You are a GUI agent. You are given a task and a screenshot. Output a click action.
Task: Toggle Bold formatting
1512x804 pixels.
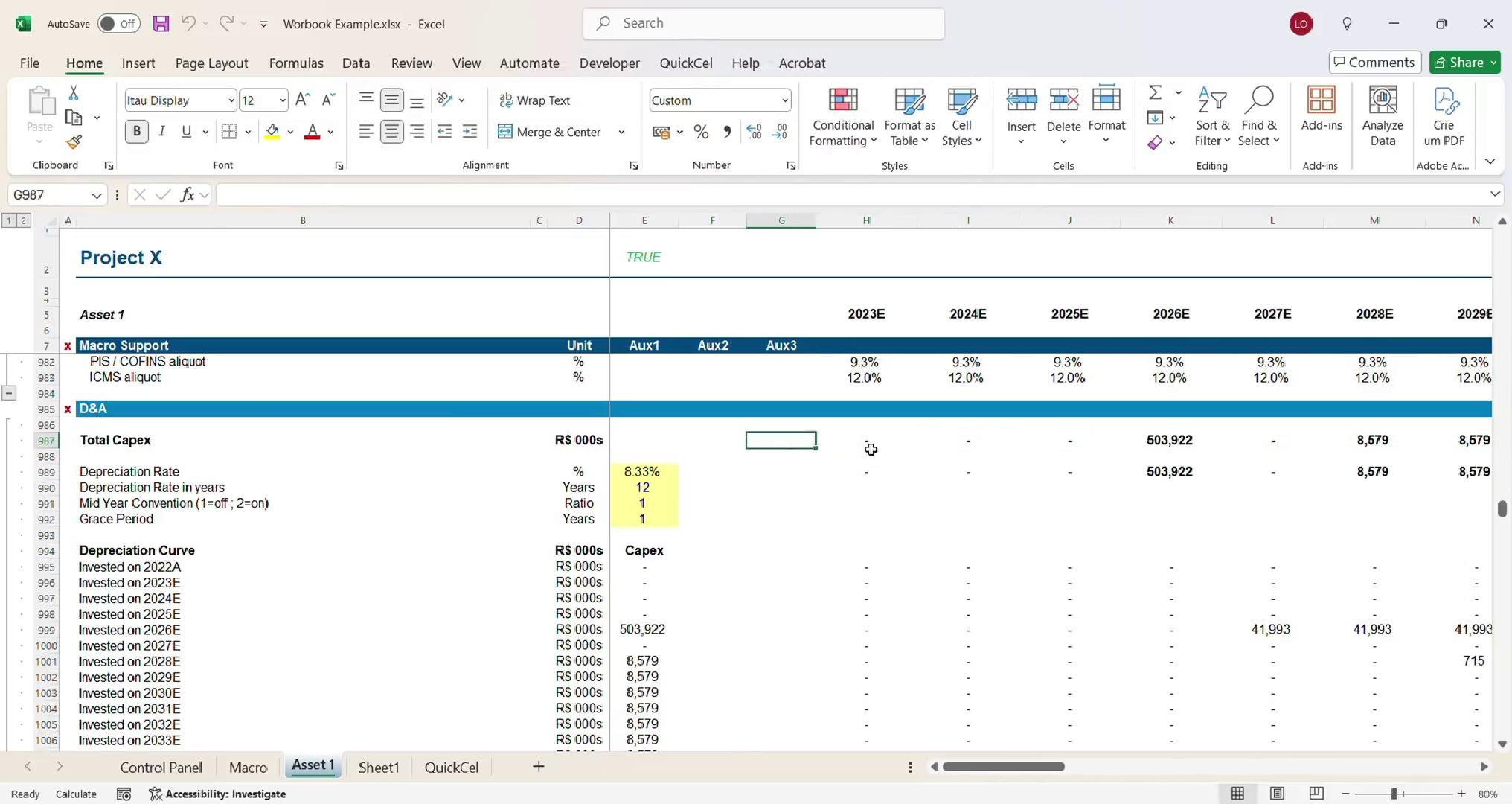click(136, 132)
